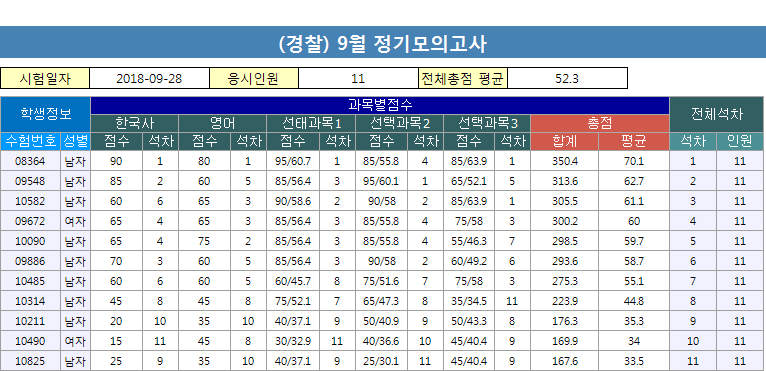This screenshot has height=371, width=766.
Task: Click the title banner 9월 정기모의고사
Action: 383,43
